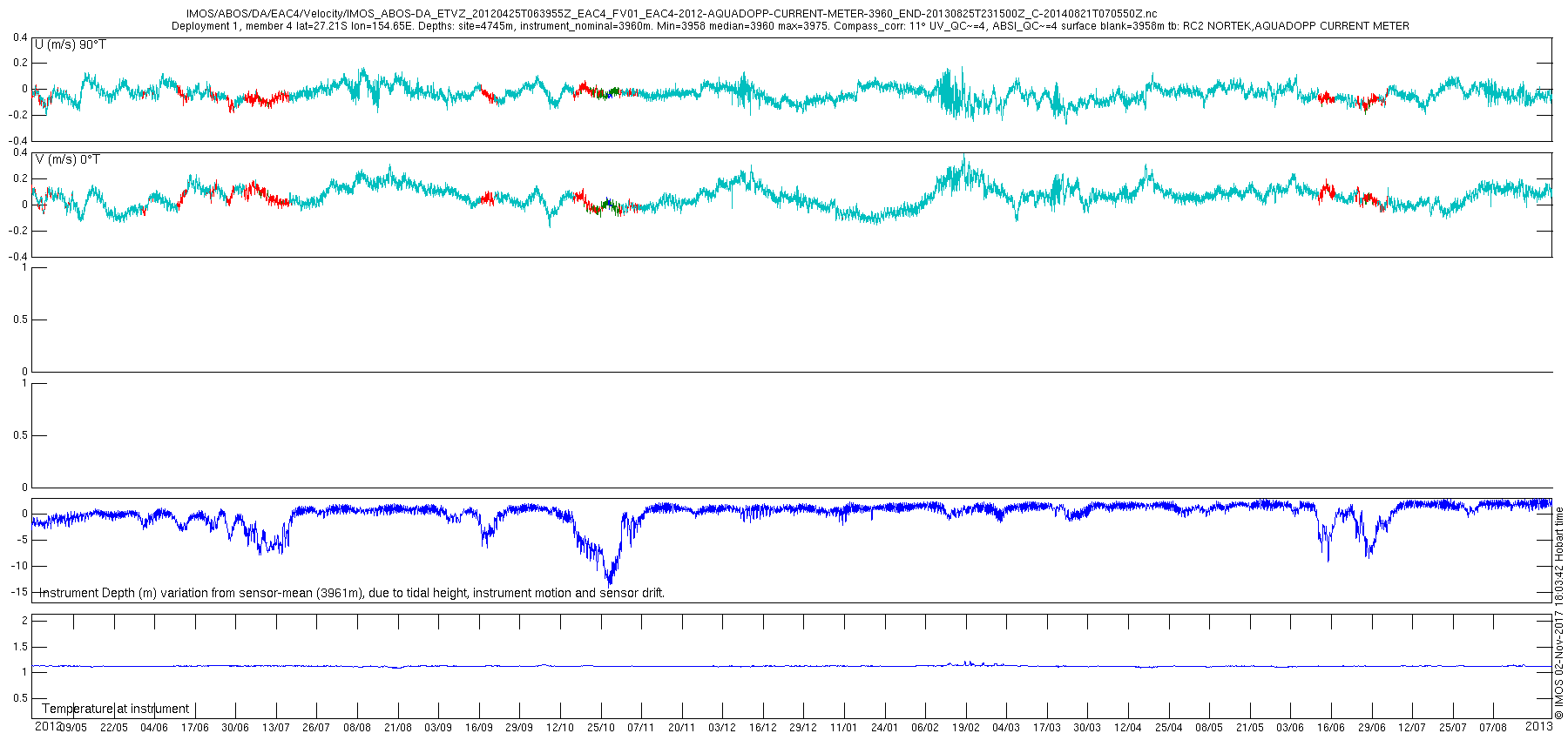Click the '29/12' date tick label
Screen dimensions: 1568x740
(803, 728)
